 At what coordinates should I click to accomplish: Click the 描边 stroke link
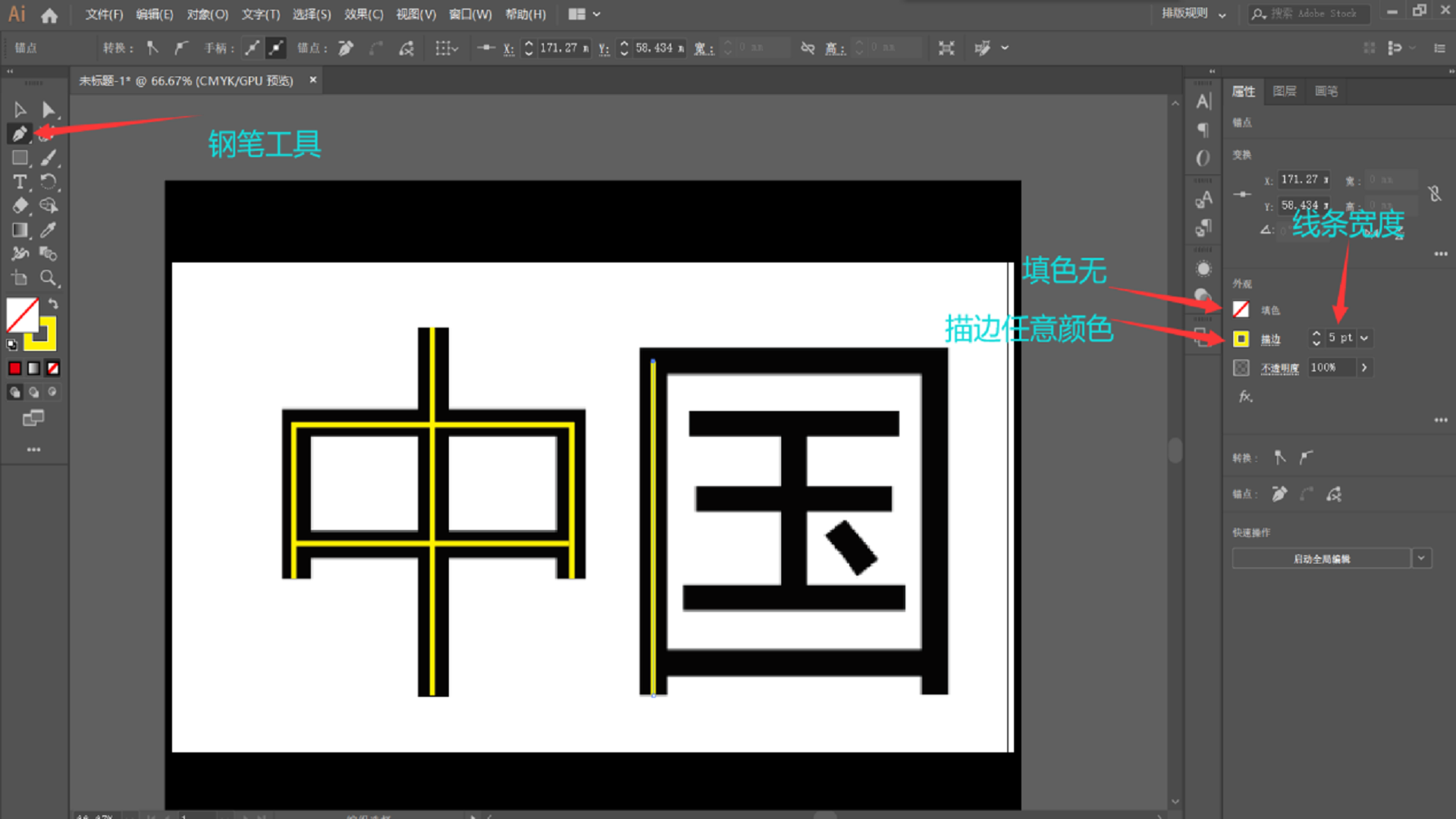(x=1271, y=339)
